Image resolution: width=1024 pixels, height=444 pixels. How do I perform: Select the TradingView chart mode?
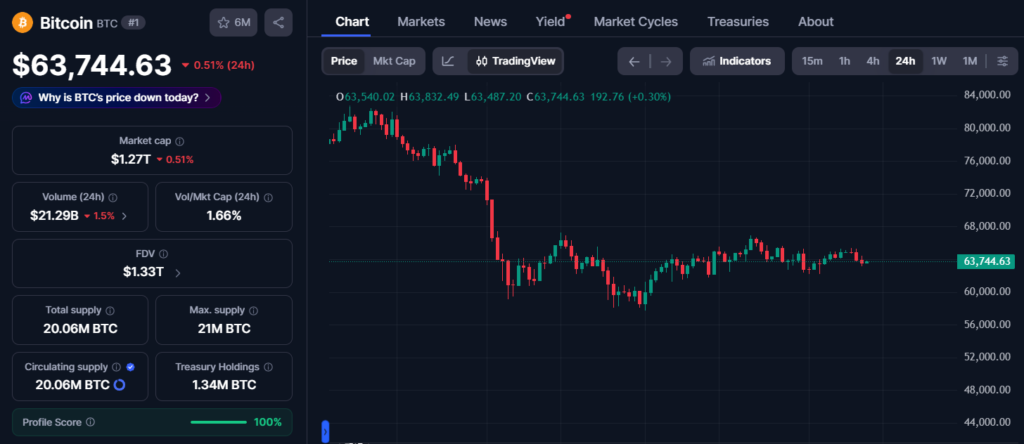pyautogui.click(x=515, y=61)
